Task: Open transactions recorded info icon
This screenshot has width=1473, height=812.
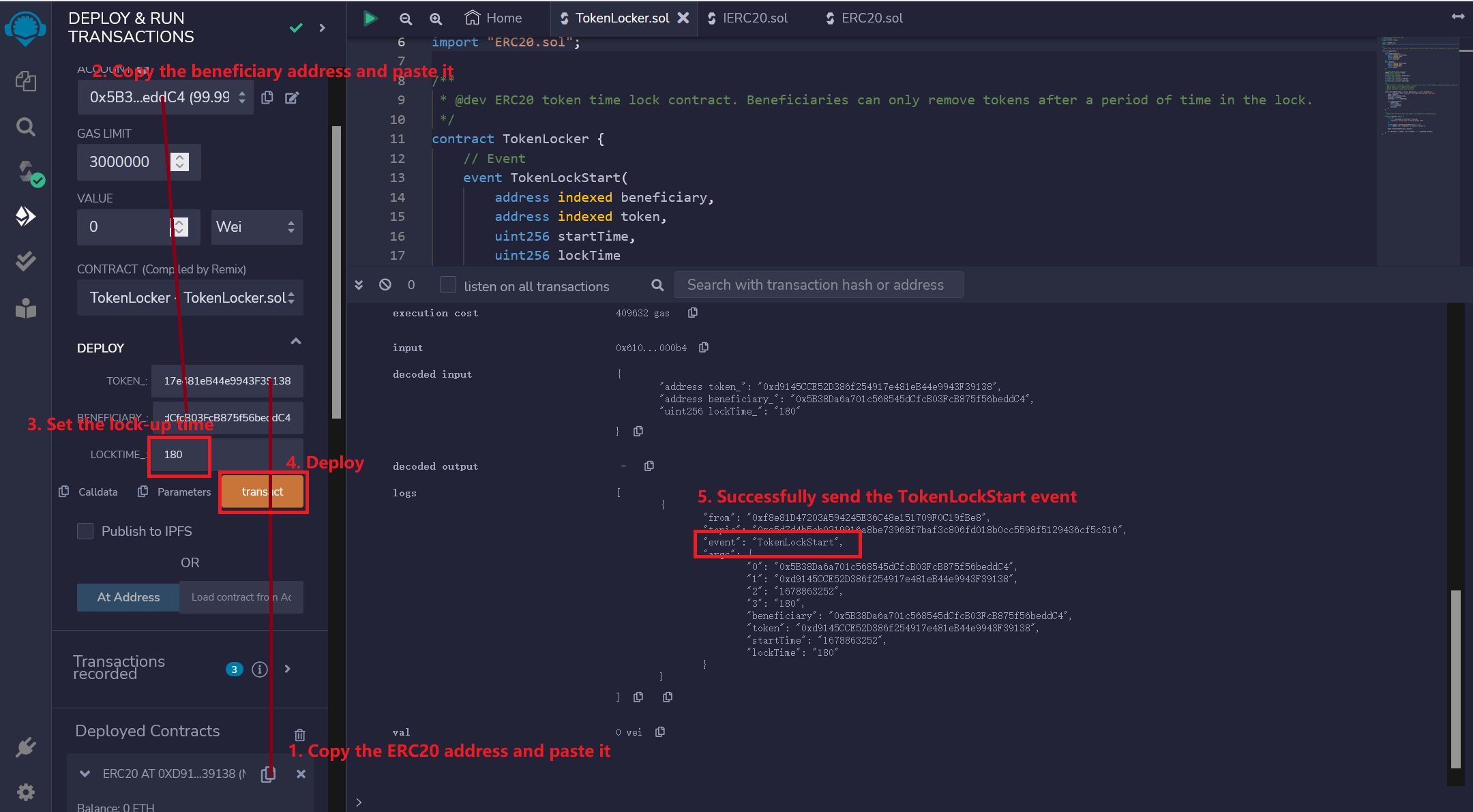Action: click(260, 670)
